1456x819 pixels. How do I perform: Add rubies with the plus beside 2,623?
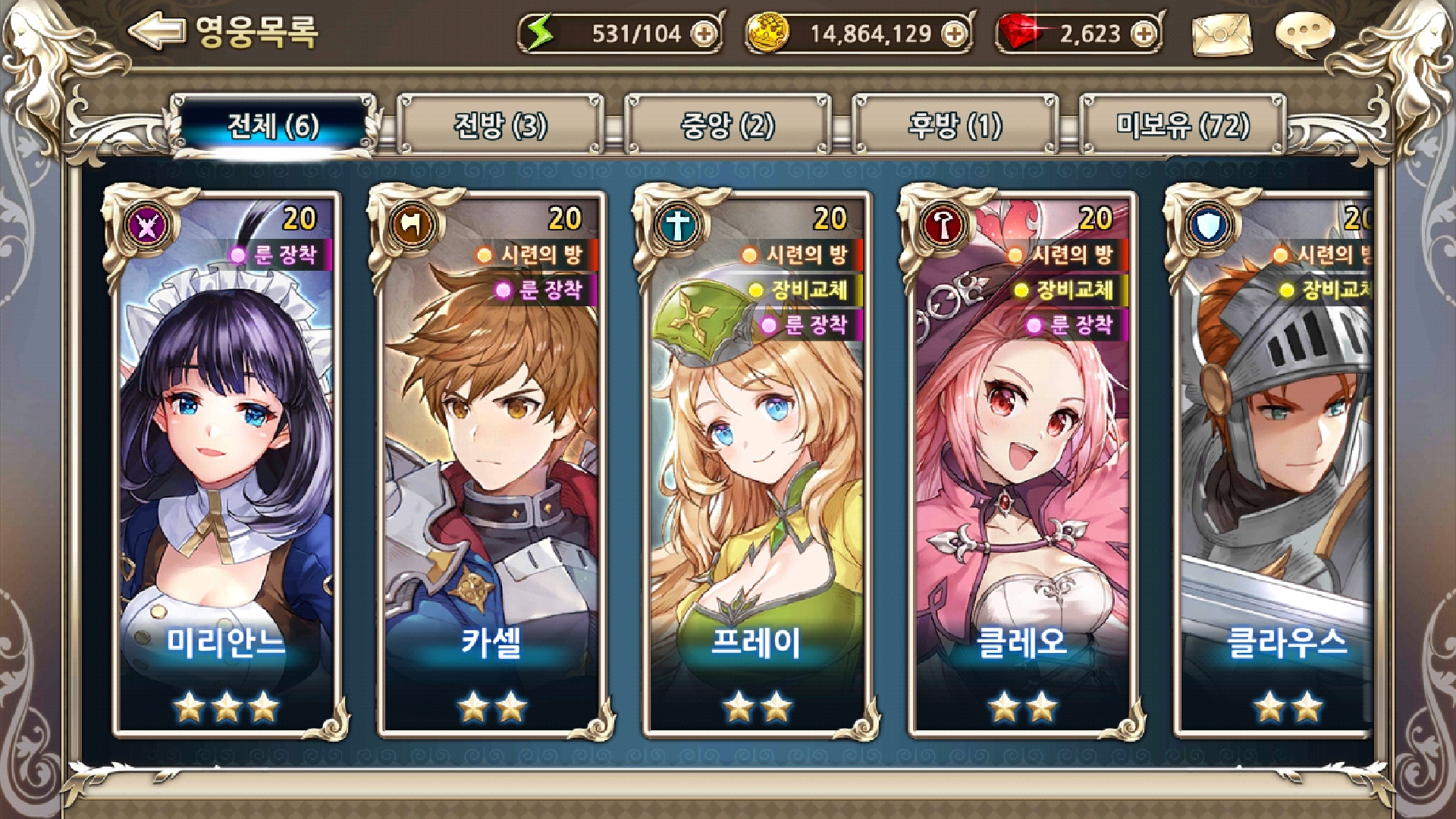(x=1144, y=34)
